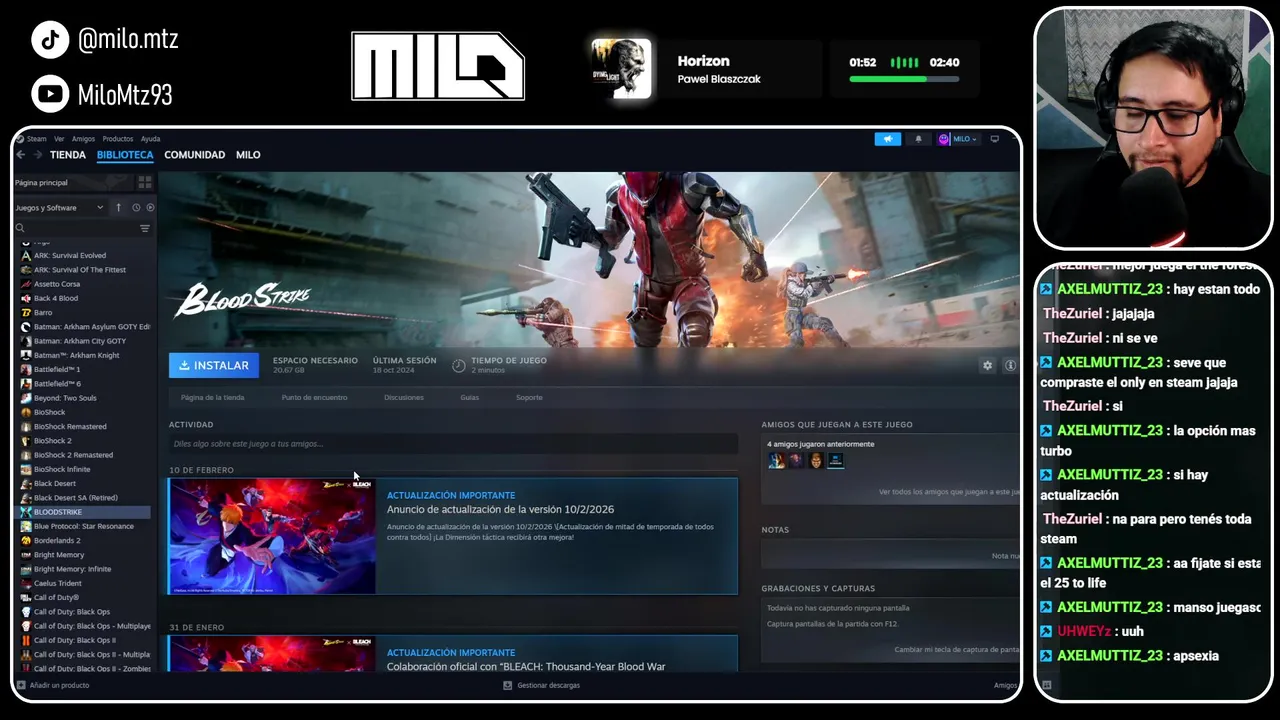Open fourth friend avatar who played
Viewport: 1280px width, 720px height.
pos(835,460)
